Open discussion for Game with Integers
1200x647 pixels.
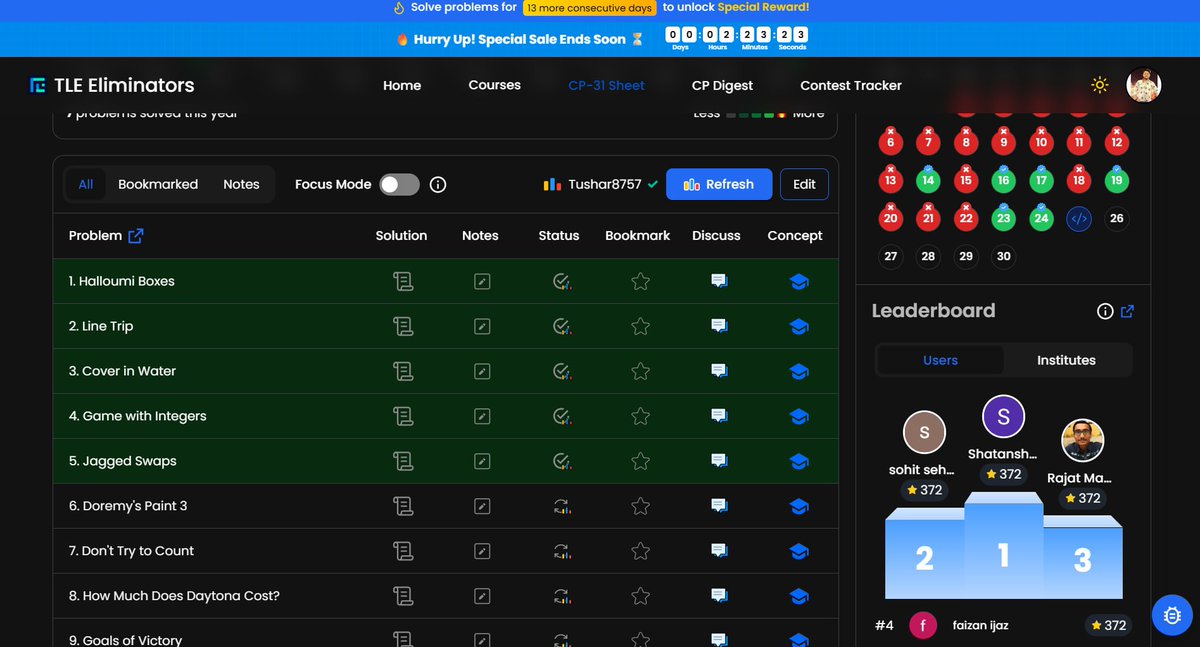click(718, 416)
